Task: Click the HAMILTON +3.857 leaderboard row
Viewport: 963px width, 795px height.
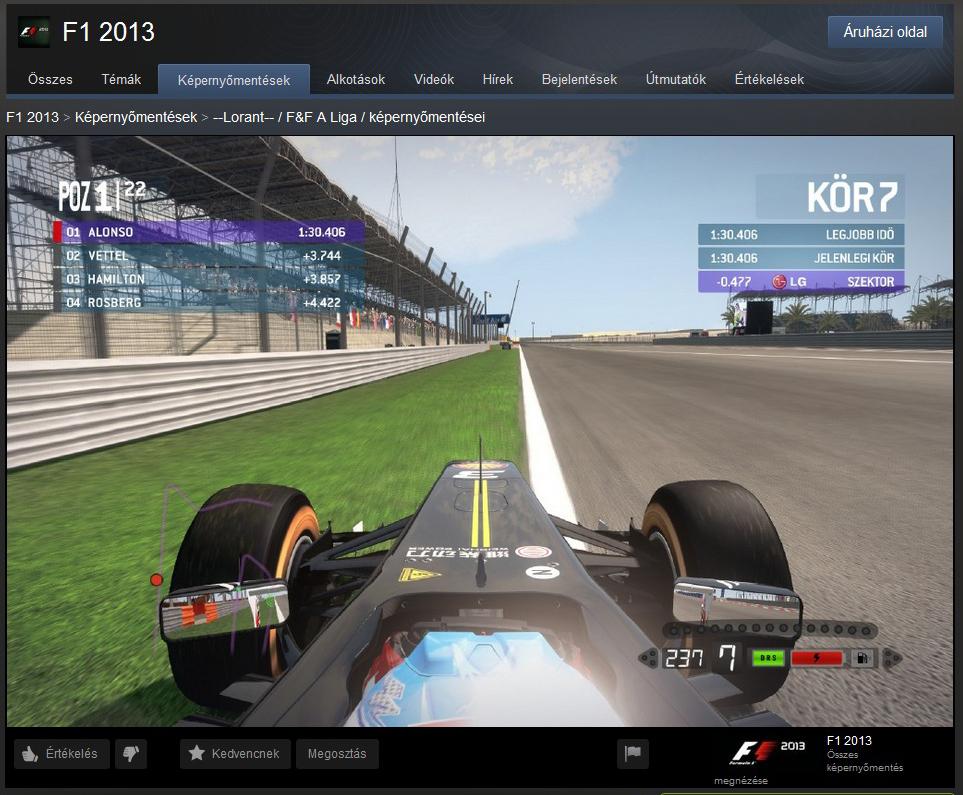Action: [x=208, y=279]
